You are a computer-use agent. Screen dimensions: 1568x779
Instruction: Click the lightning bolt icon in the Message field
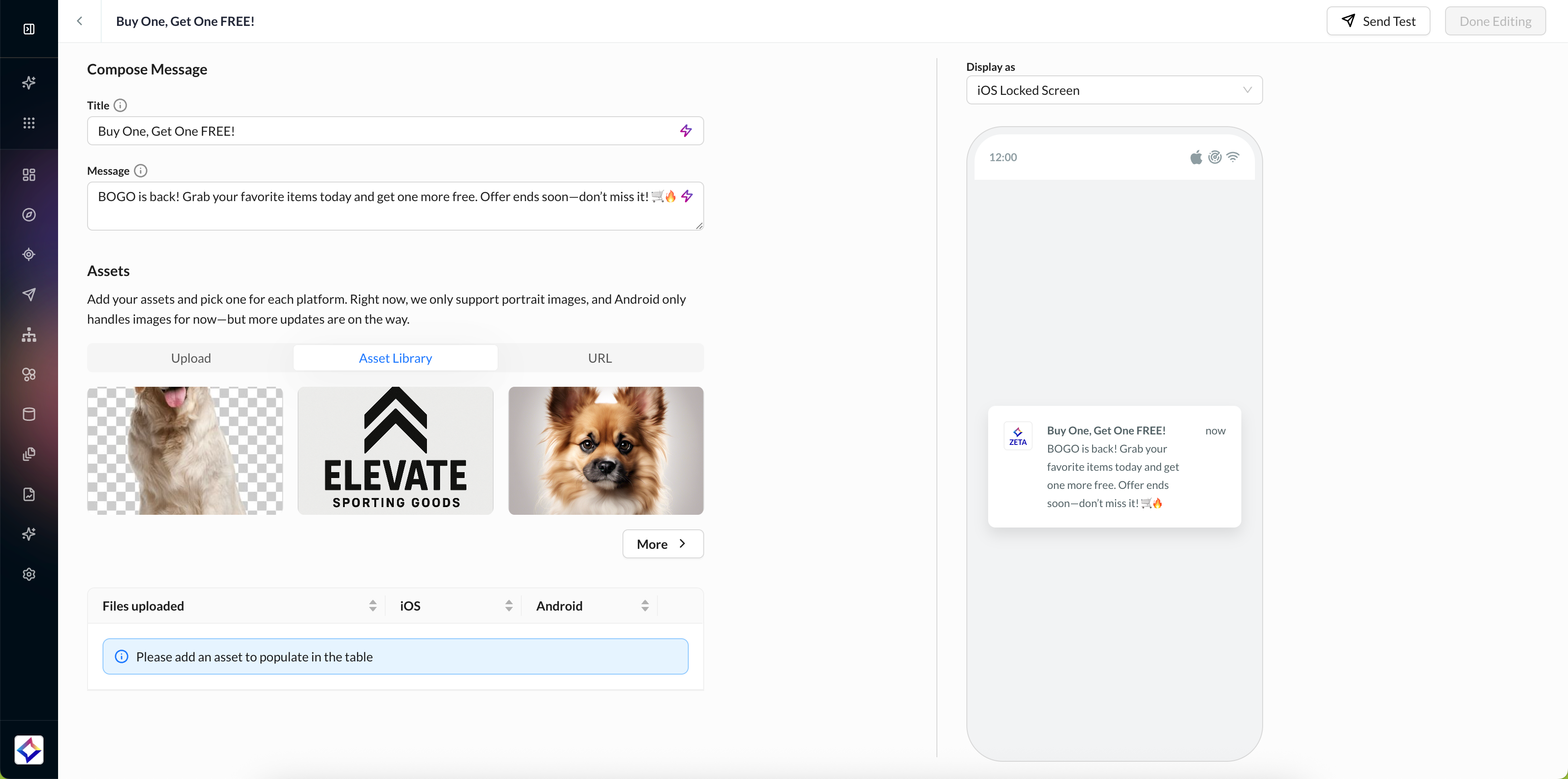[x=686, y=196]
